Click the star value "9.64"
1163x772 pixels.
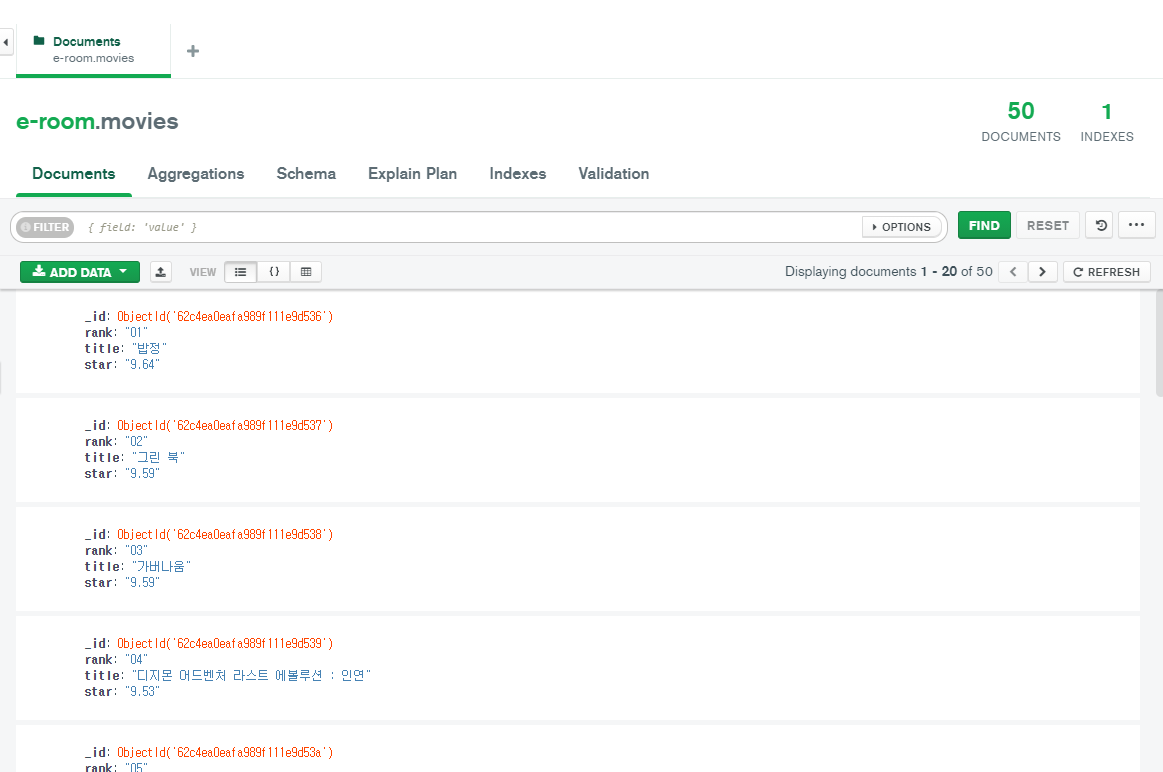point(142,365)
